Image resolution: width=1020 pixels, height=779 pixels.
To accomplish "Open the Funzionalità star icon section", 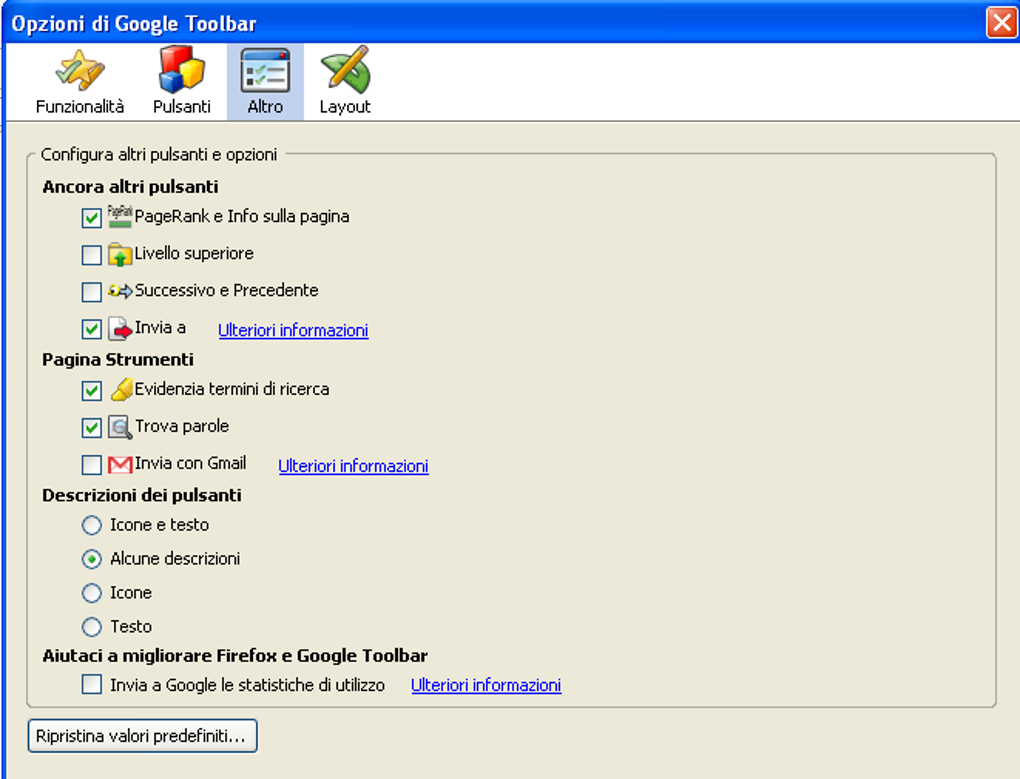I will click(79, 70).
